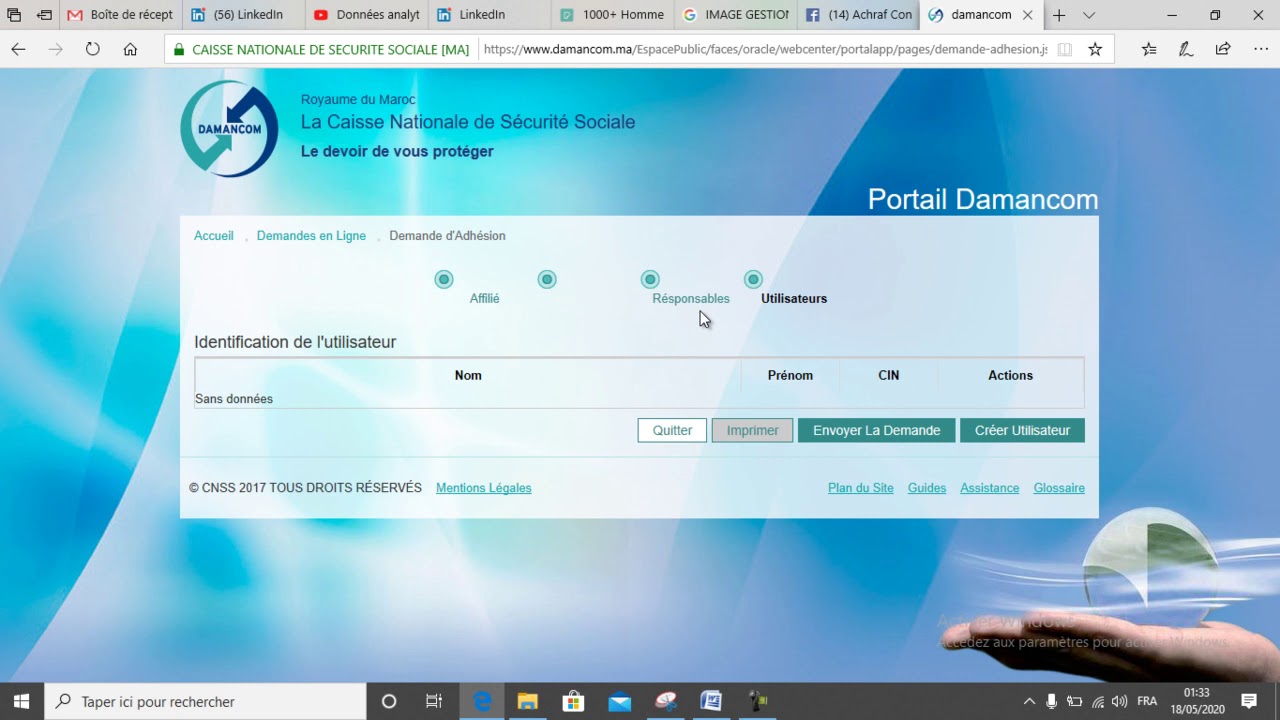Switch to the 1000+ Homme tab
This screenshot has width=1280, height=720.
[612, 15]
